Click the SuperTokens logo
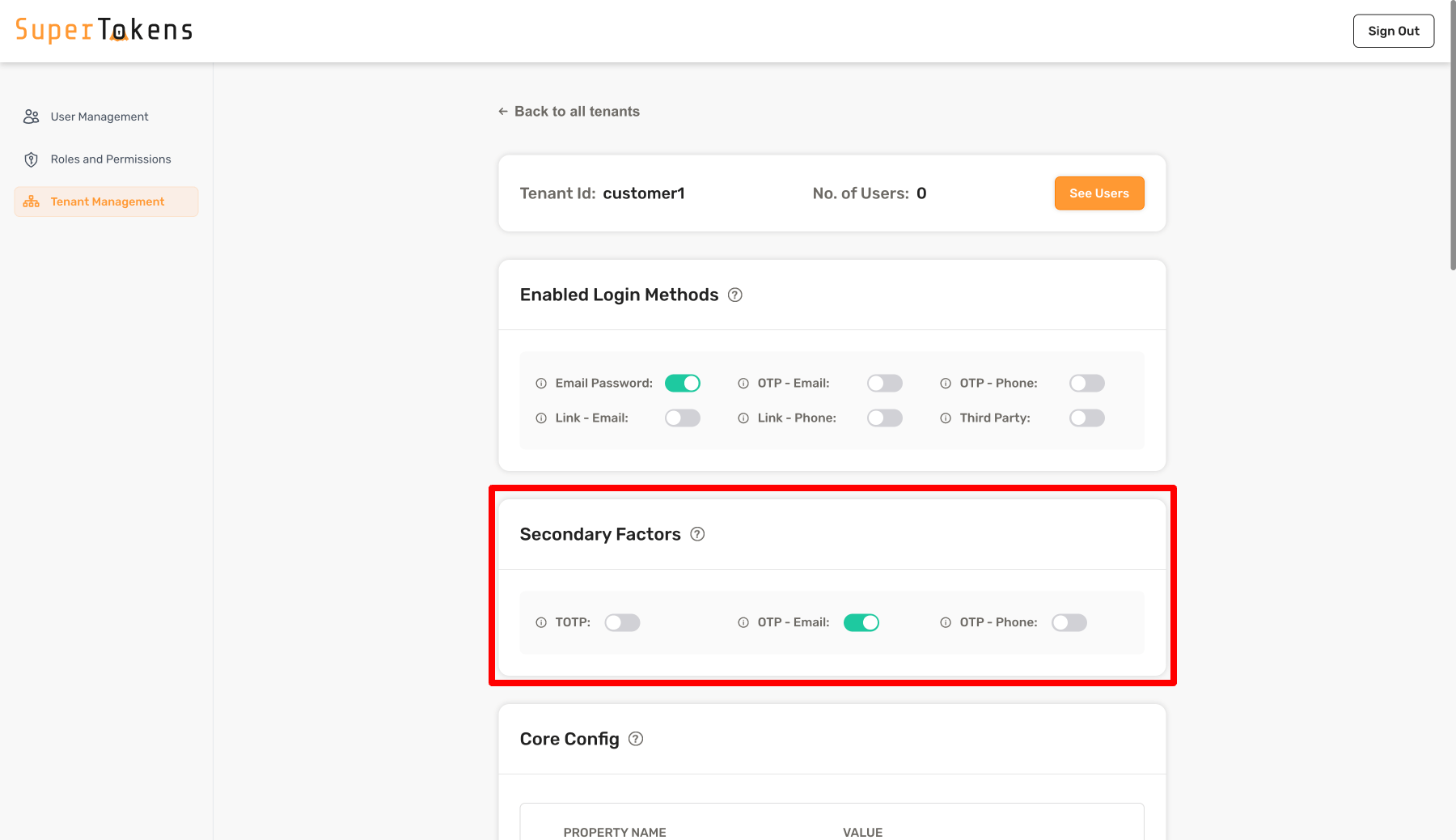 [x=104, y=30]
